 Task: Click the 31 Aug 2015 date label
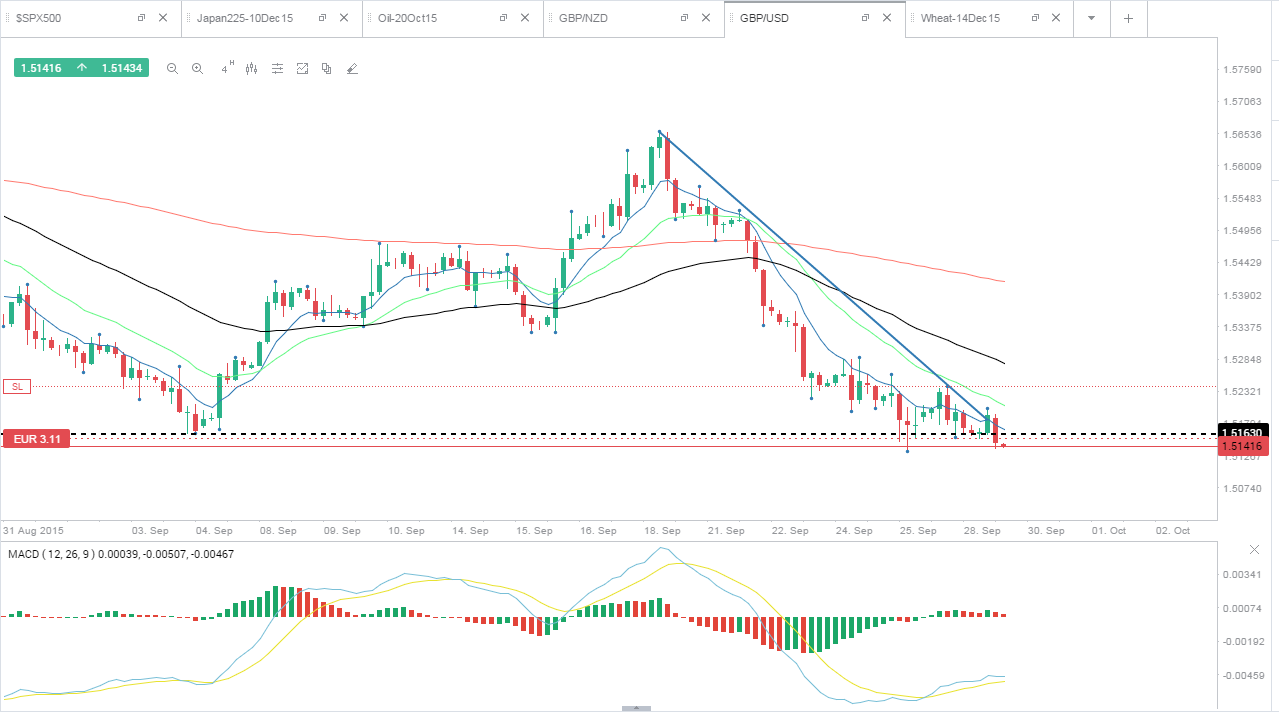click(33, 530)
